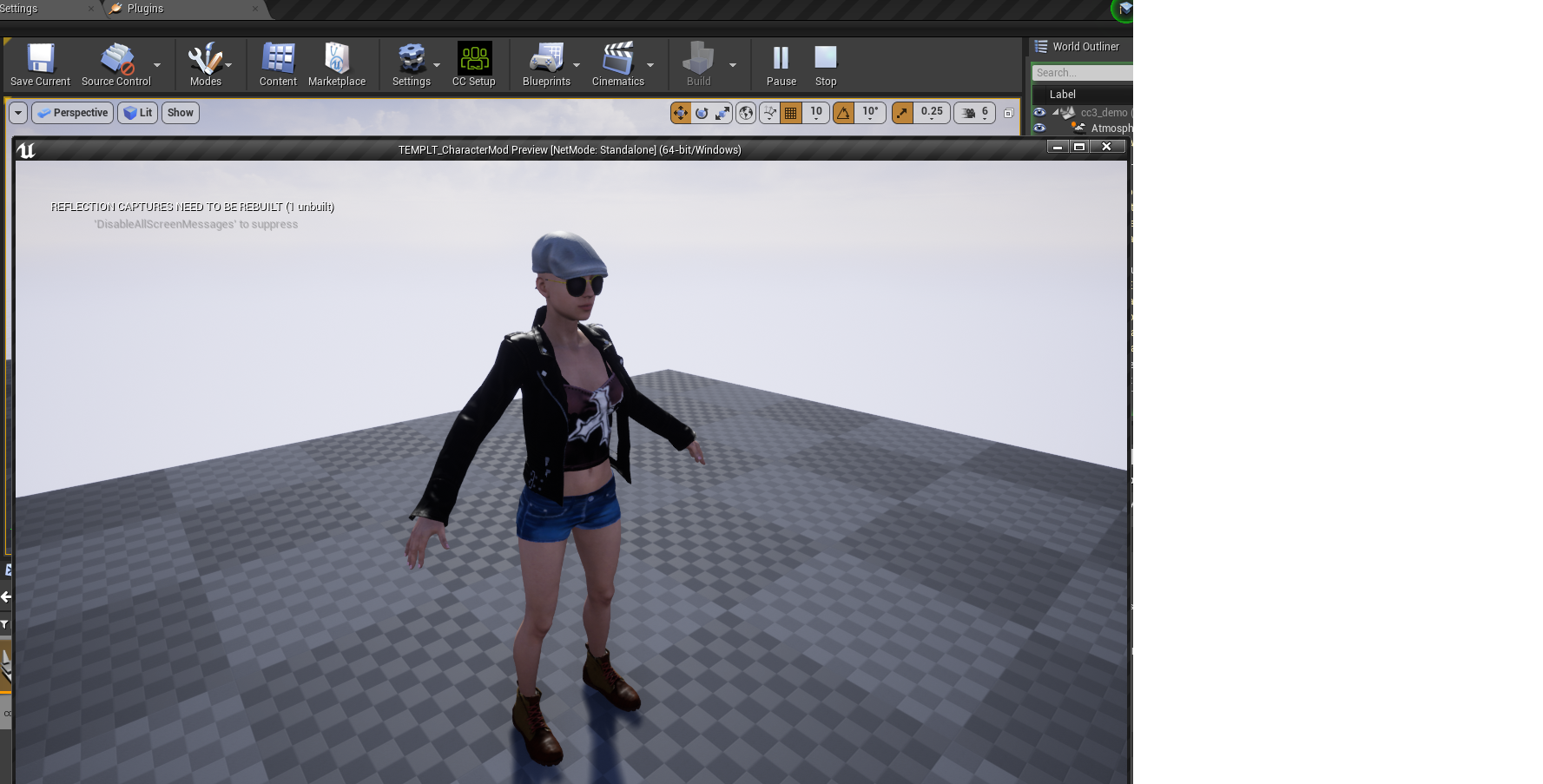Click the World Outliner search field
Screen dimensions: 1543x784
click(x=1082, y=73)
